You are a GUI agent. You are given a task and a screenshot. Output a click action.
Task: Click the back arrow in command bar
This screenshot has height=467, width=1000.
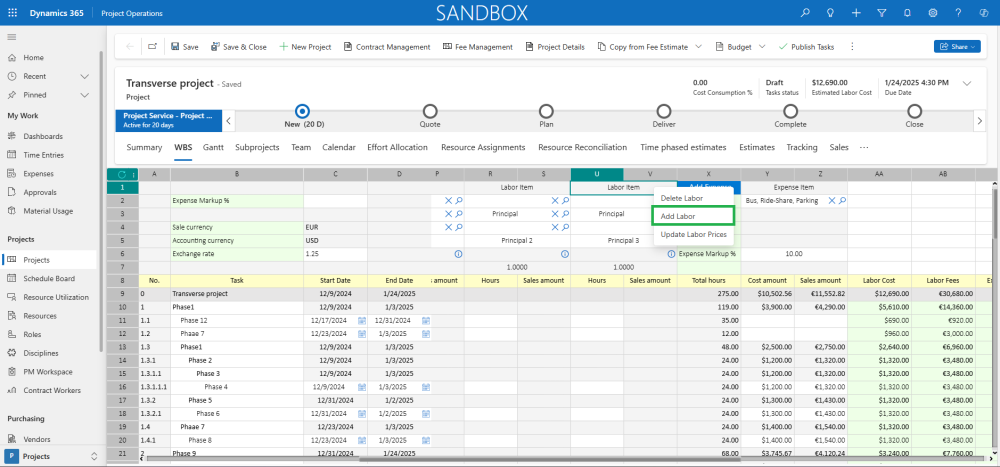click(x=129, y=47)
